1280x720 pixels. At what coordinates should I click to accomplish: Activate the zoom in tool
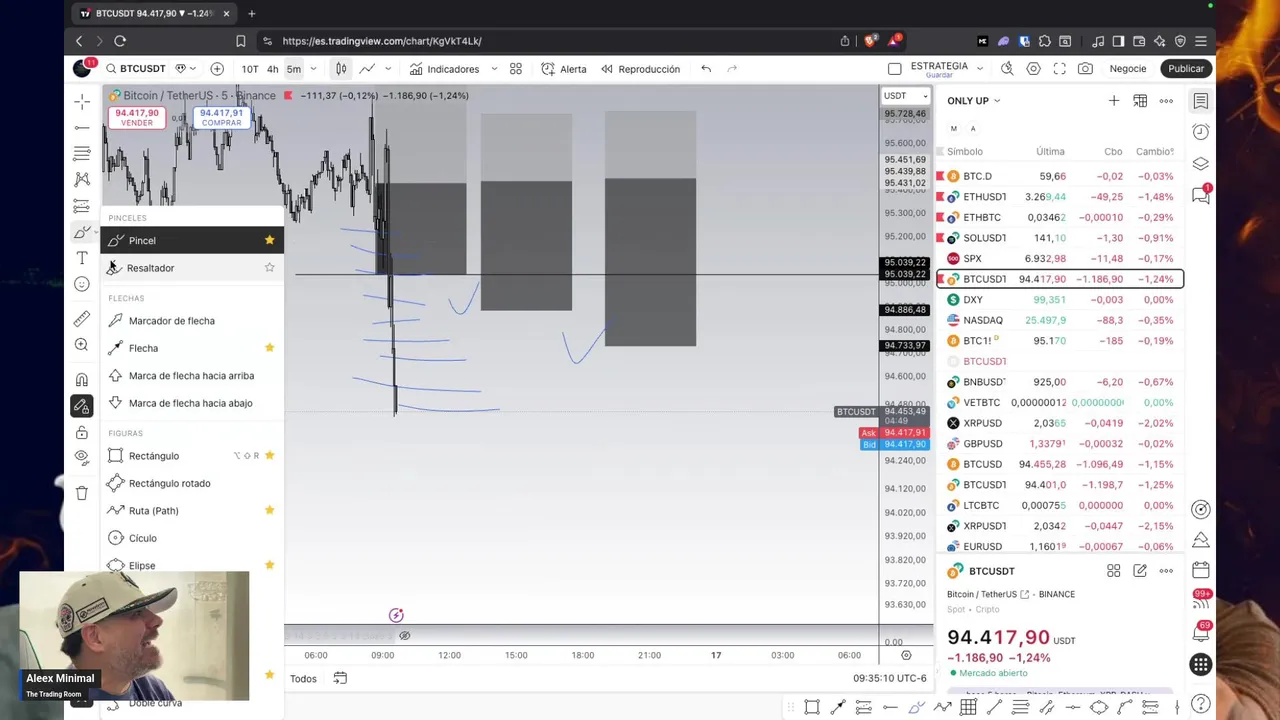(x=82, y=345)
